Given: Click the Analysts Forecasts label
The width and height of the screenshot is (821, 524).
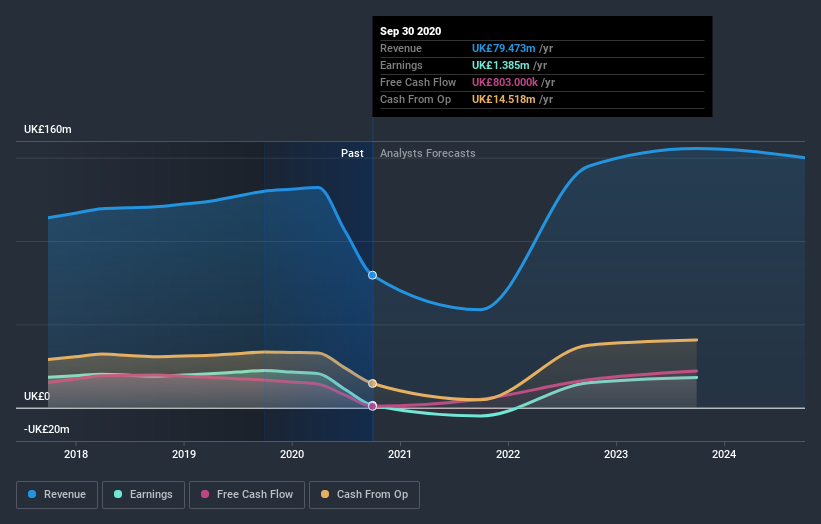Looking at the screenshot, I should [x=428, y=153].
